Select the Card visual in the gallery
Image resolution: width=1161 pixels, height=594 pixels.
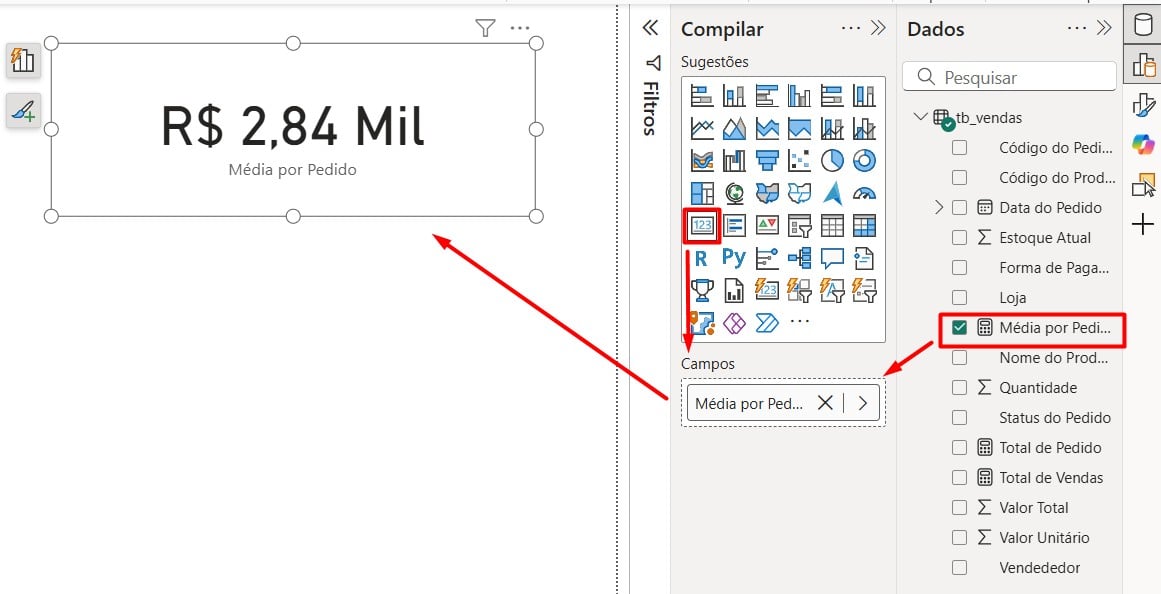click(x=701, y=225)
